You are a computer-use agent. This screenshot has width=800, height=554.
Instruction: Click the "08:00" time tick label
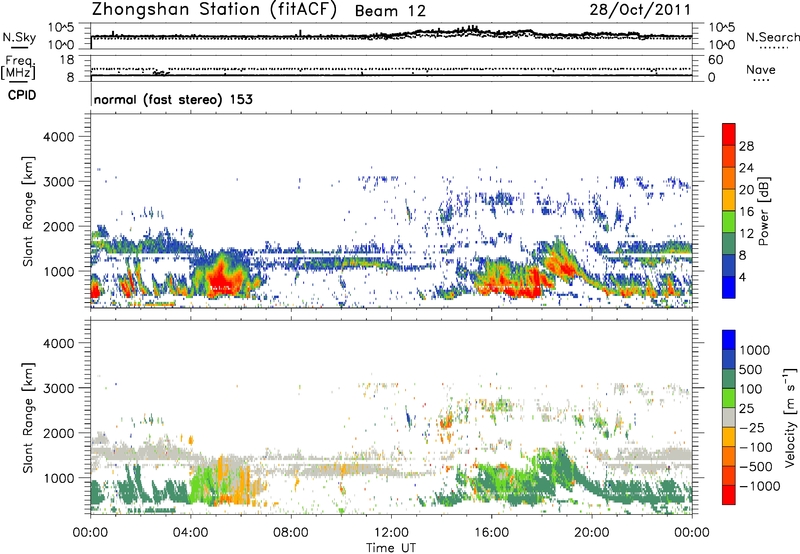pos(290,533)
